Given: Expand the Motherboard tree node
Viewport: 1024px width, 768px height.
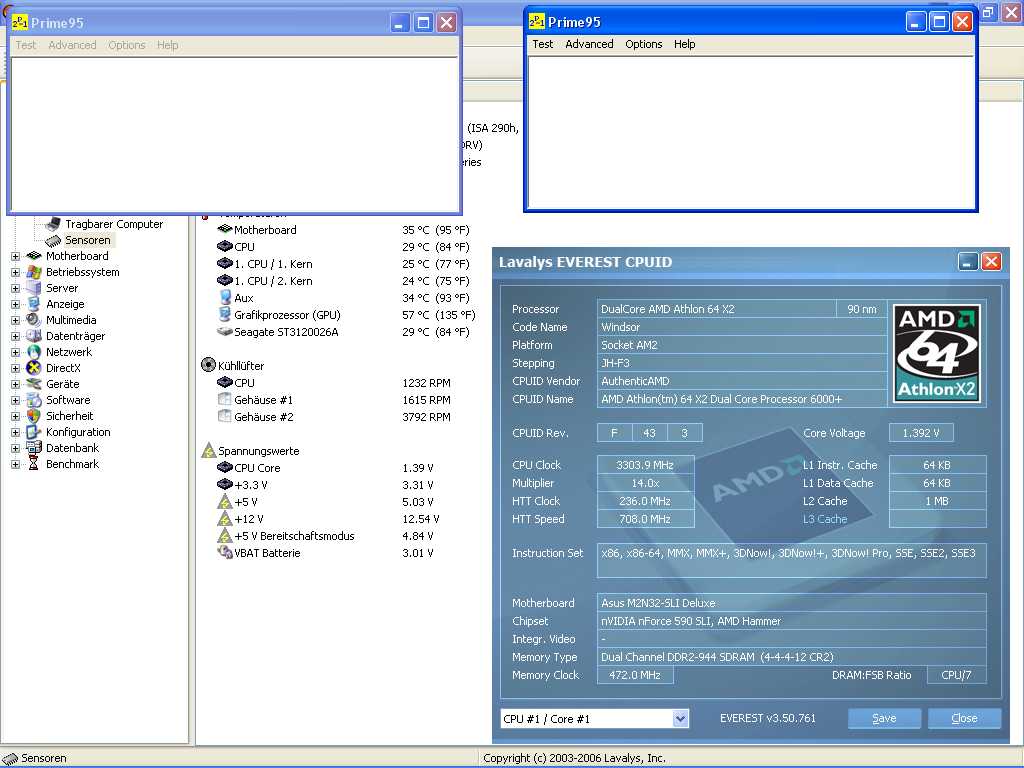Looking at the screenshot, I should coord(16,256).
